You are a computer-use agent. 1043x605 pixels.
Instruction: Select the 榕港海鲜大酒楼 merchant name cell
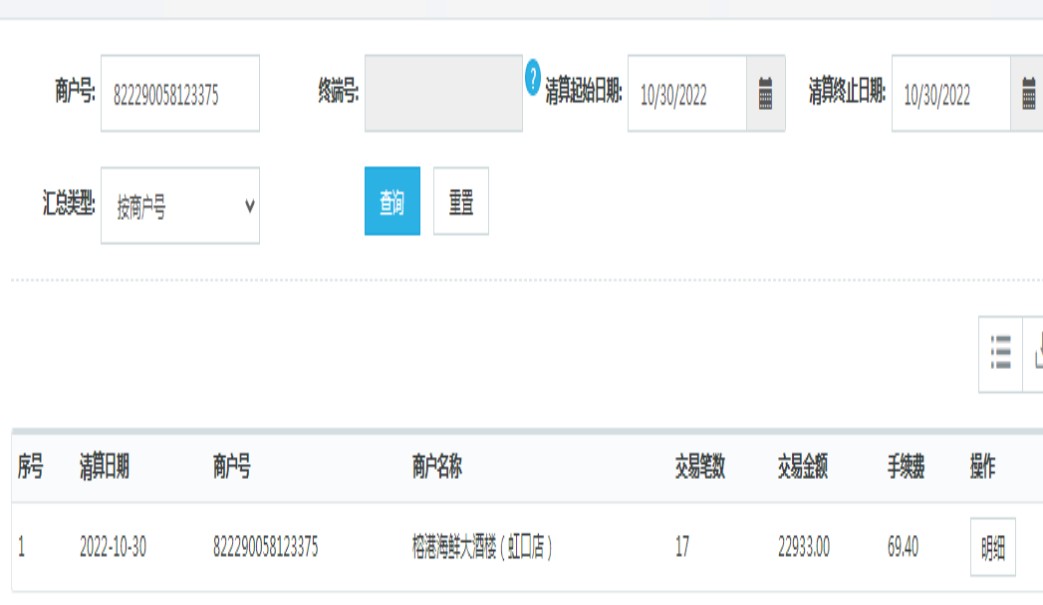482,548
